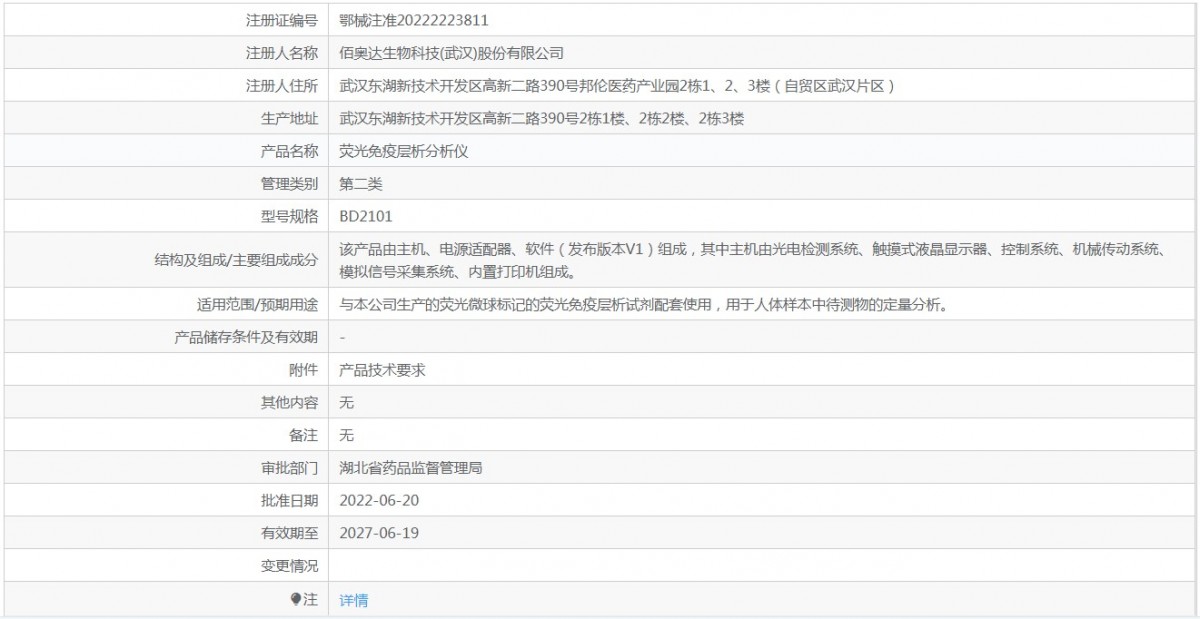1200x619 pixels.
Task: Click the dash value for 产品储存条件及有效期
Action: point(343,337)
